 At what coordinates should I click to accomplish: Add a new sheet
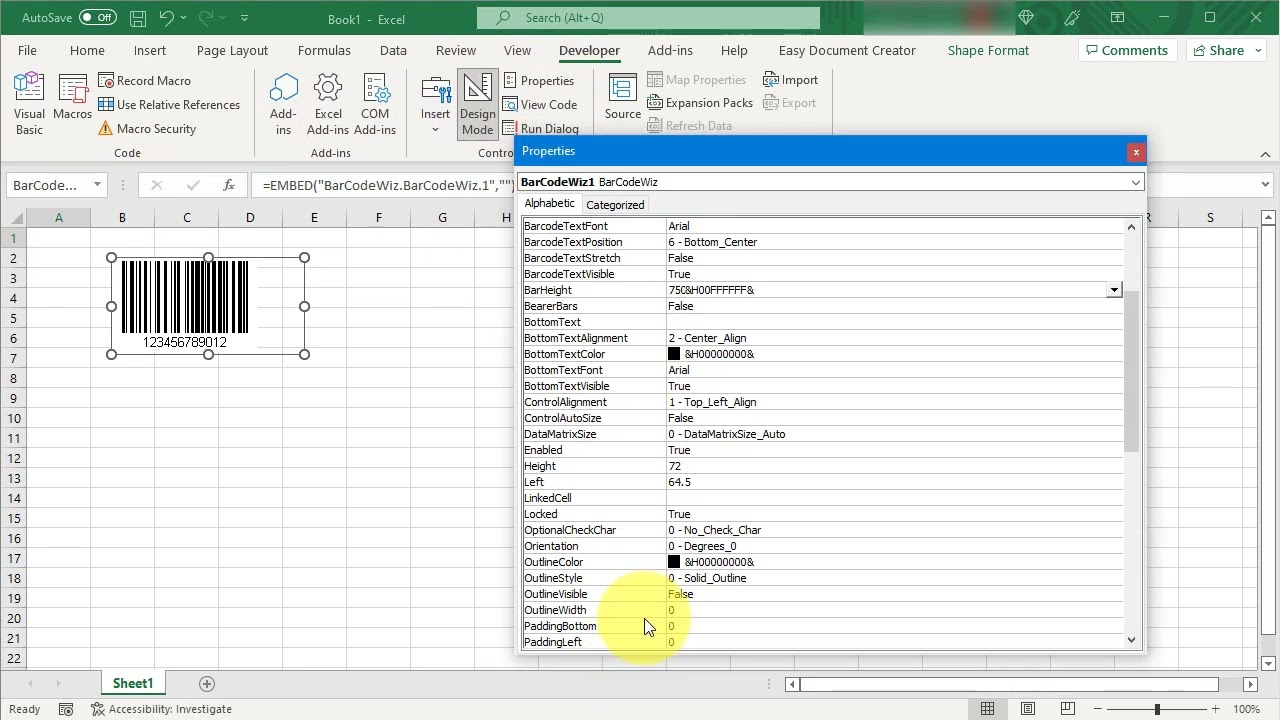click(207, 684)
